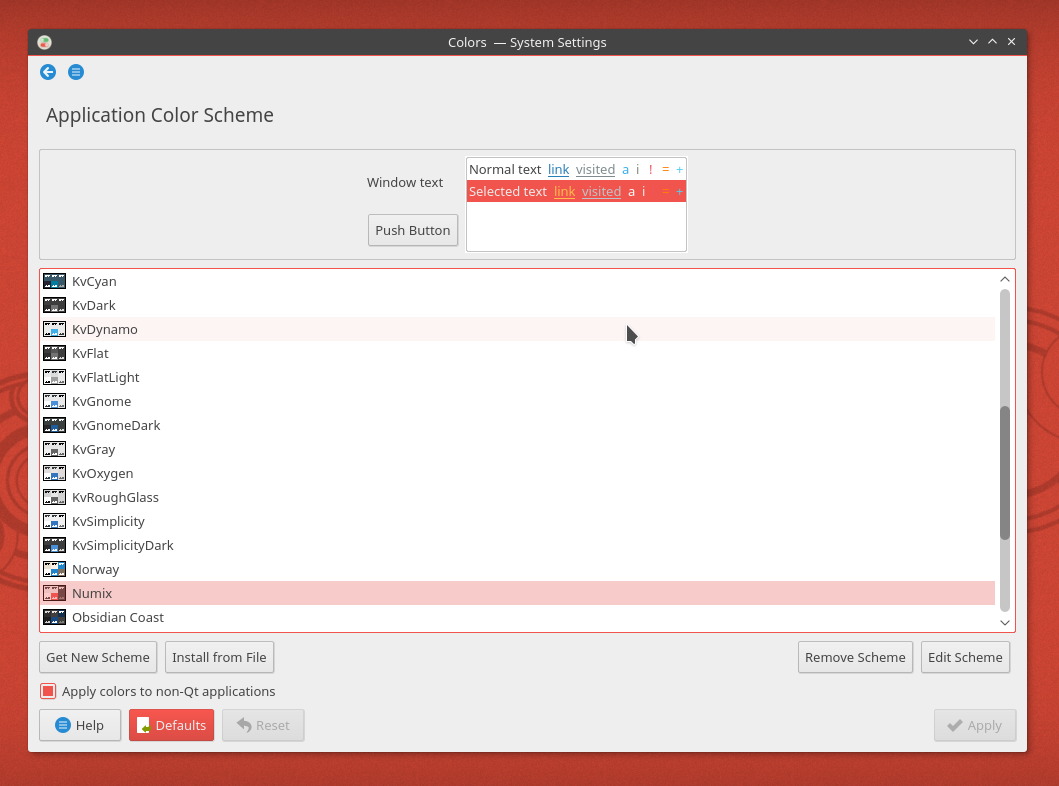This screenshot has height=786, width=1059.
Task: Click the System Settings app icon in title bar
Action: [45, 43]
